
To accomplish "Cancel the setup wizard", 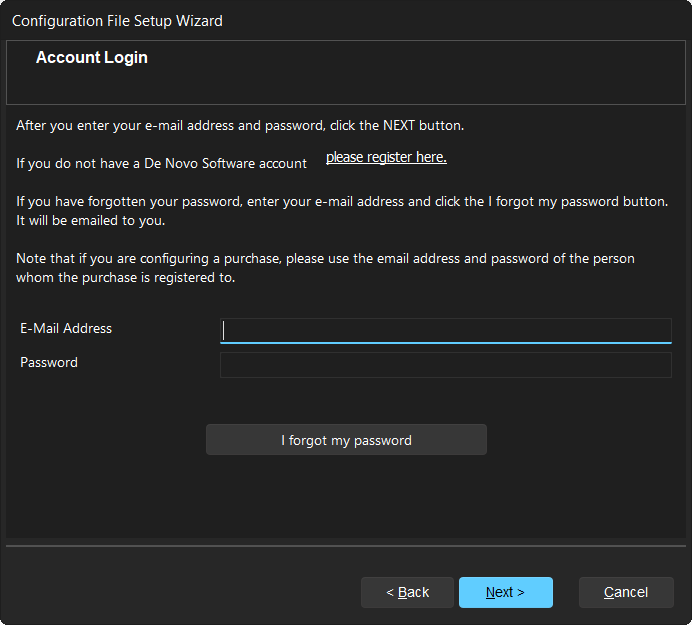I will coord(625,592).
